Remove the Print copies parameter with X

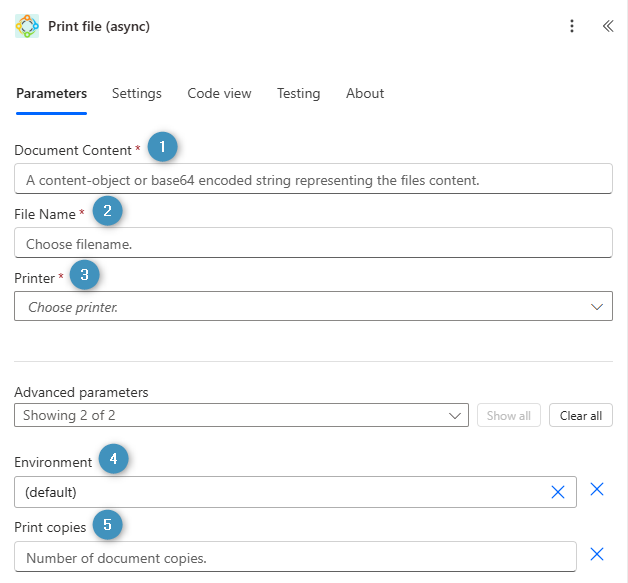[597, 554]
